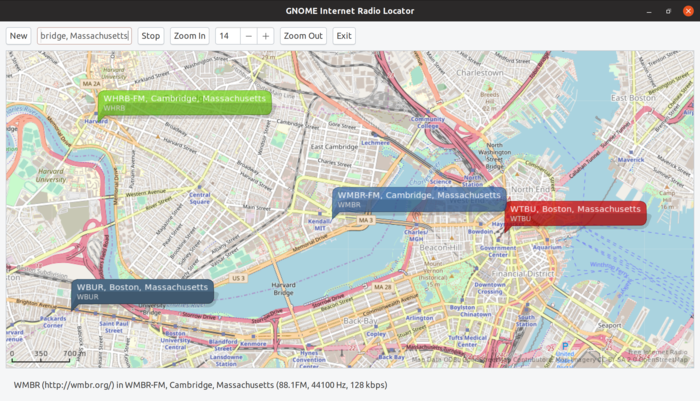The width and height of the screenshot is (700, 401).
Task: Click the zoom level value field
Action: 227,36
